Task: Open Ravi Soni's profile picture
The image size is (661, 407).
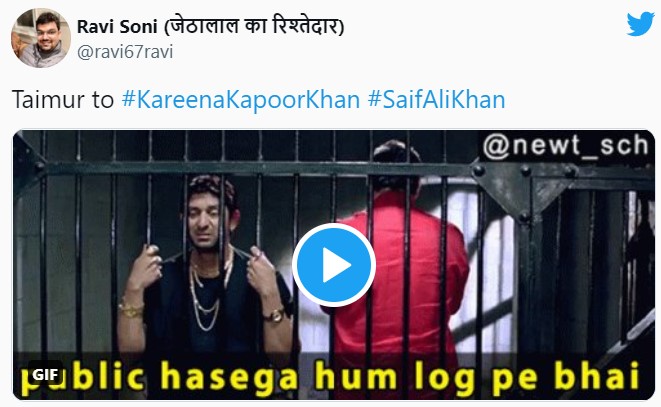Action: (40, 38)
